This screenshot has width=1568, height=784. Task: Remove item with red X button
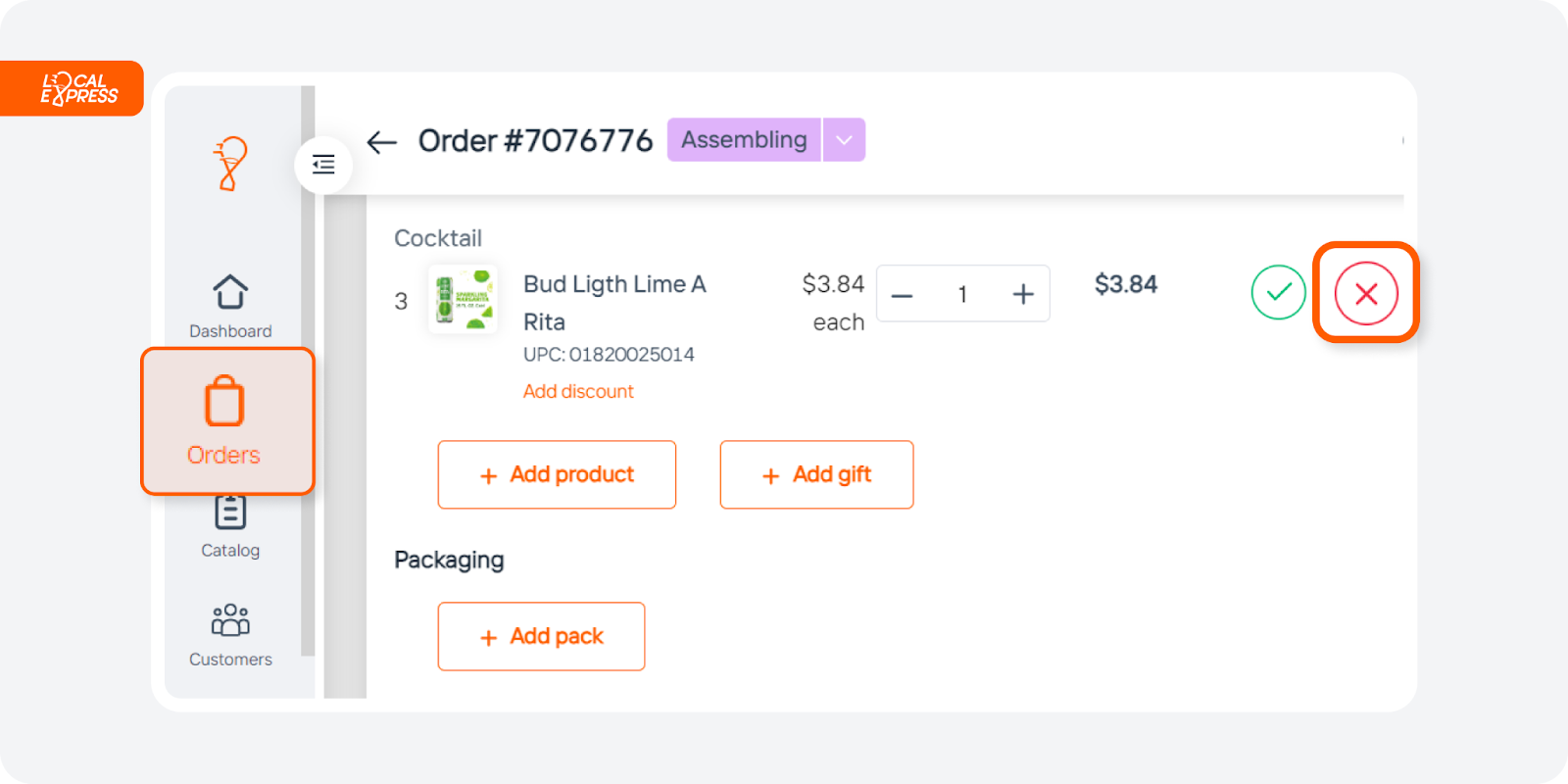[1366, 293]
